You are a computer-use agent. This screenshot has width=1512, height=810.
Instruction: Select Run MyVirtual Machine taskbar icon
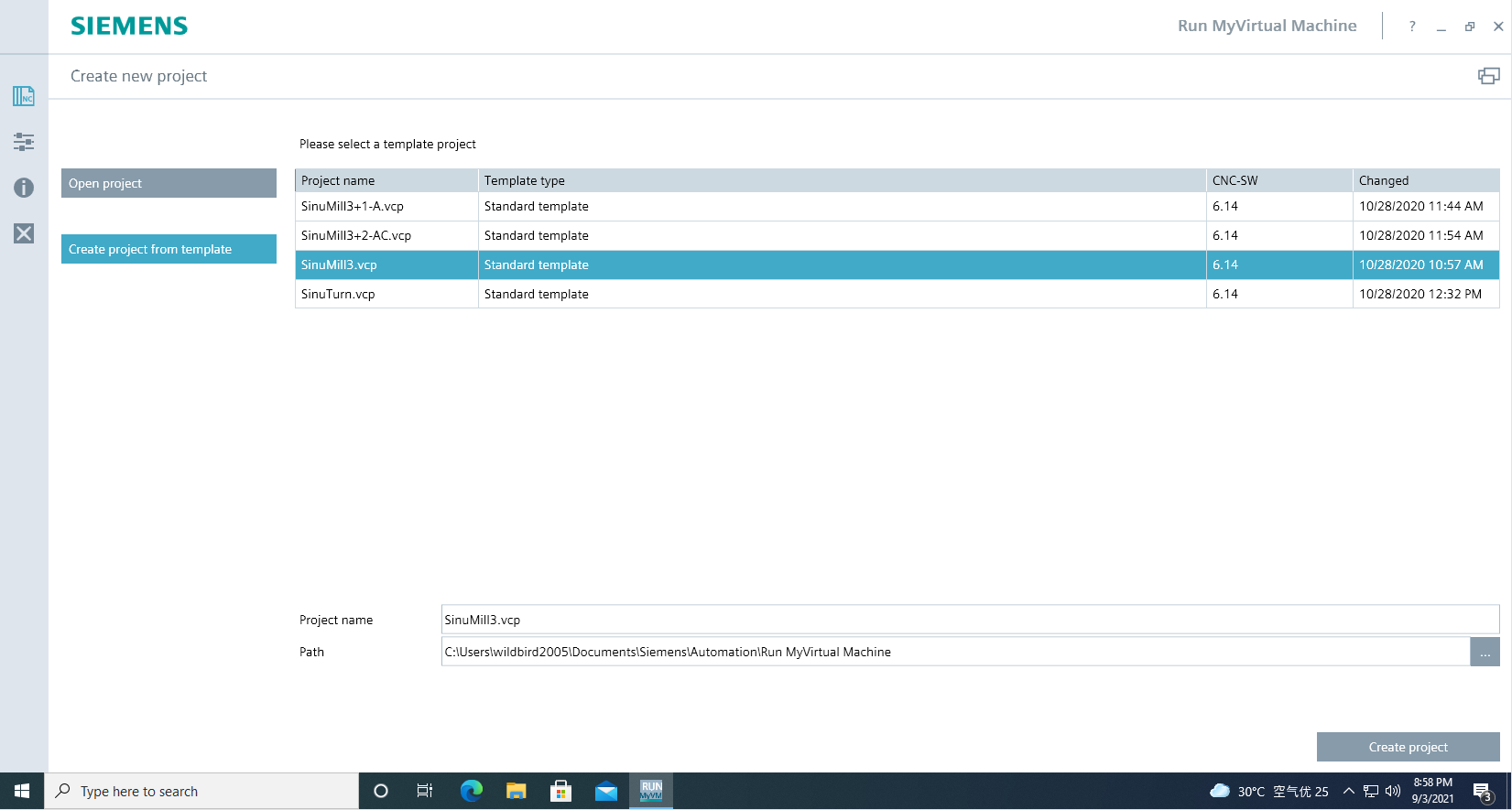tap(651, 791)
